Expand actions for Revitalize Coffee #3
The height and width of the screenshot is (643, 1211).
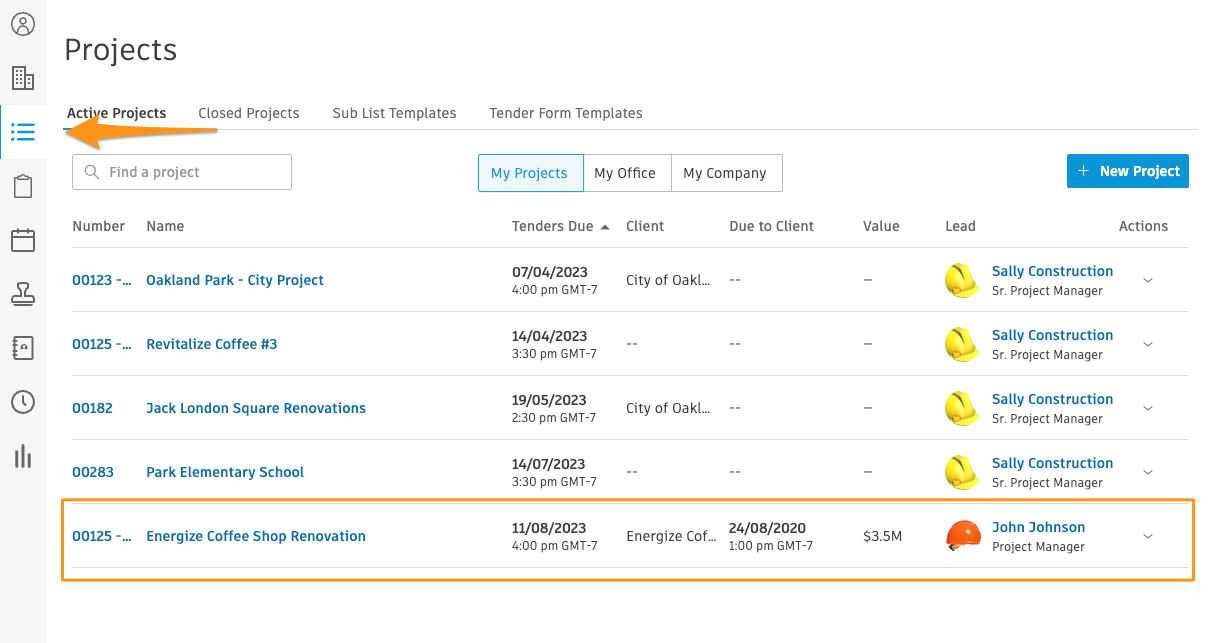tap(1148, 344)
